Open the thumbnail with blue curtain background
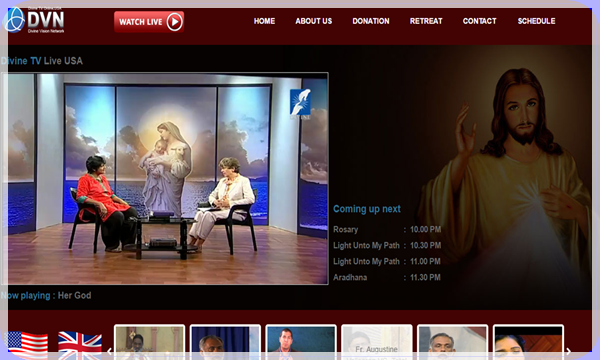600x360 pixels. [x=225, y=342]
